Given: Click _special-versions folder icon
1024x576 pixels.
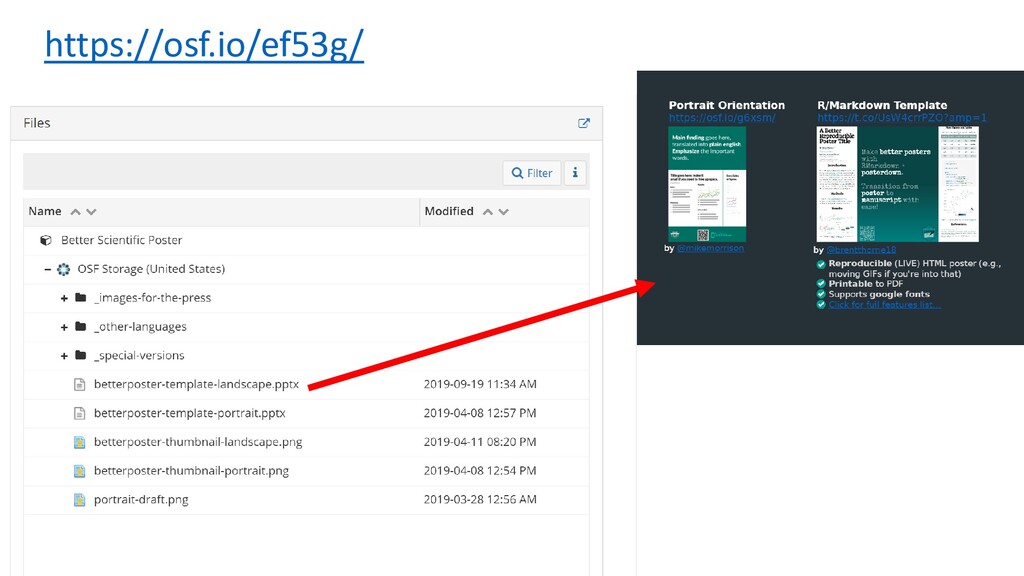Looking at the screenshot, I should tap(80, 355).
